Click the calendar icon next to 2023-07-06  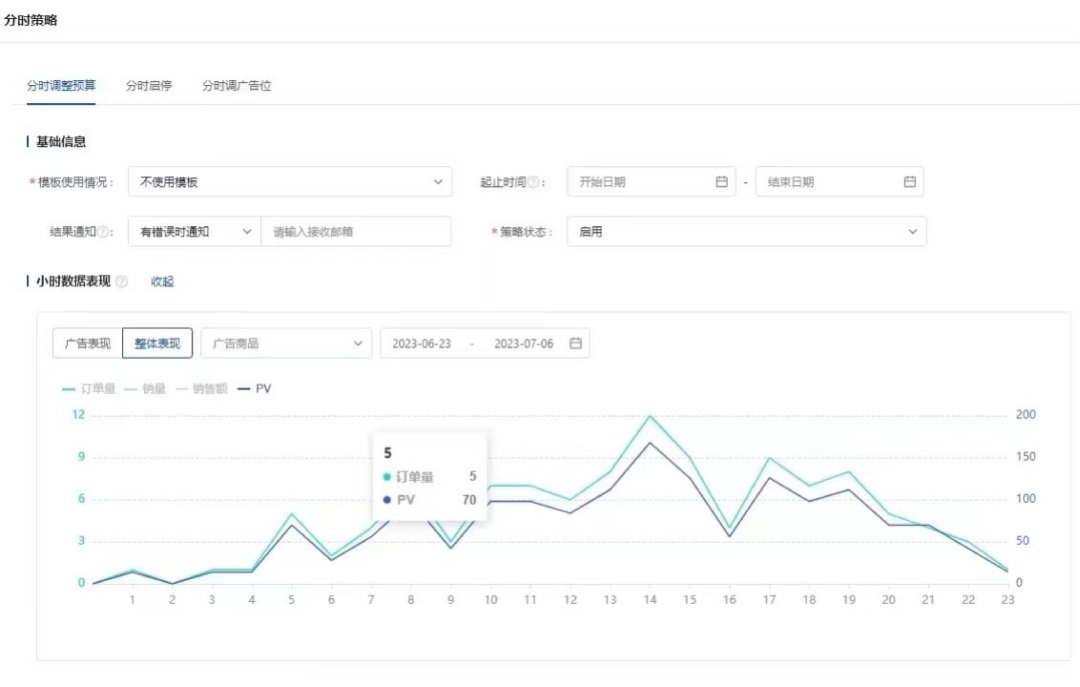point(575,342)
